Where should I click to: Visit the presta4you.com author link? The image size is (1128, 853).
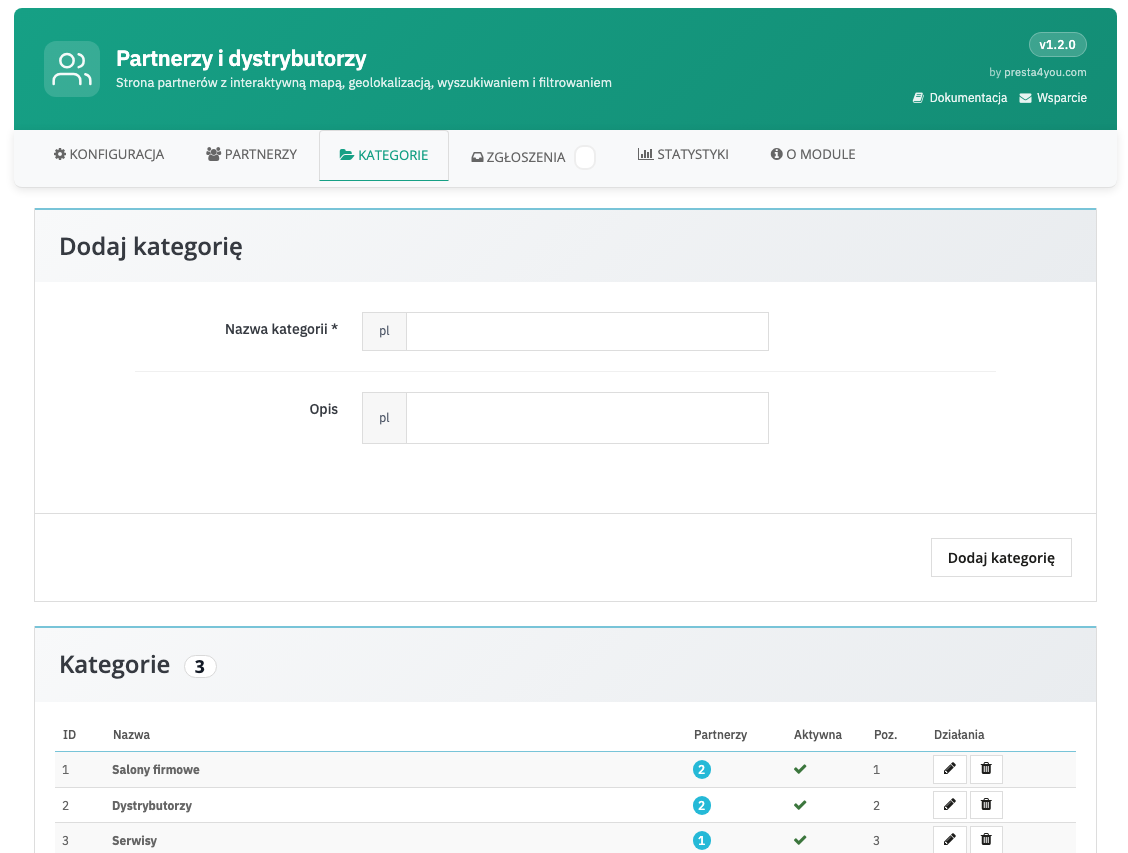[1045, 72]
